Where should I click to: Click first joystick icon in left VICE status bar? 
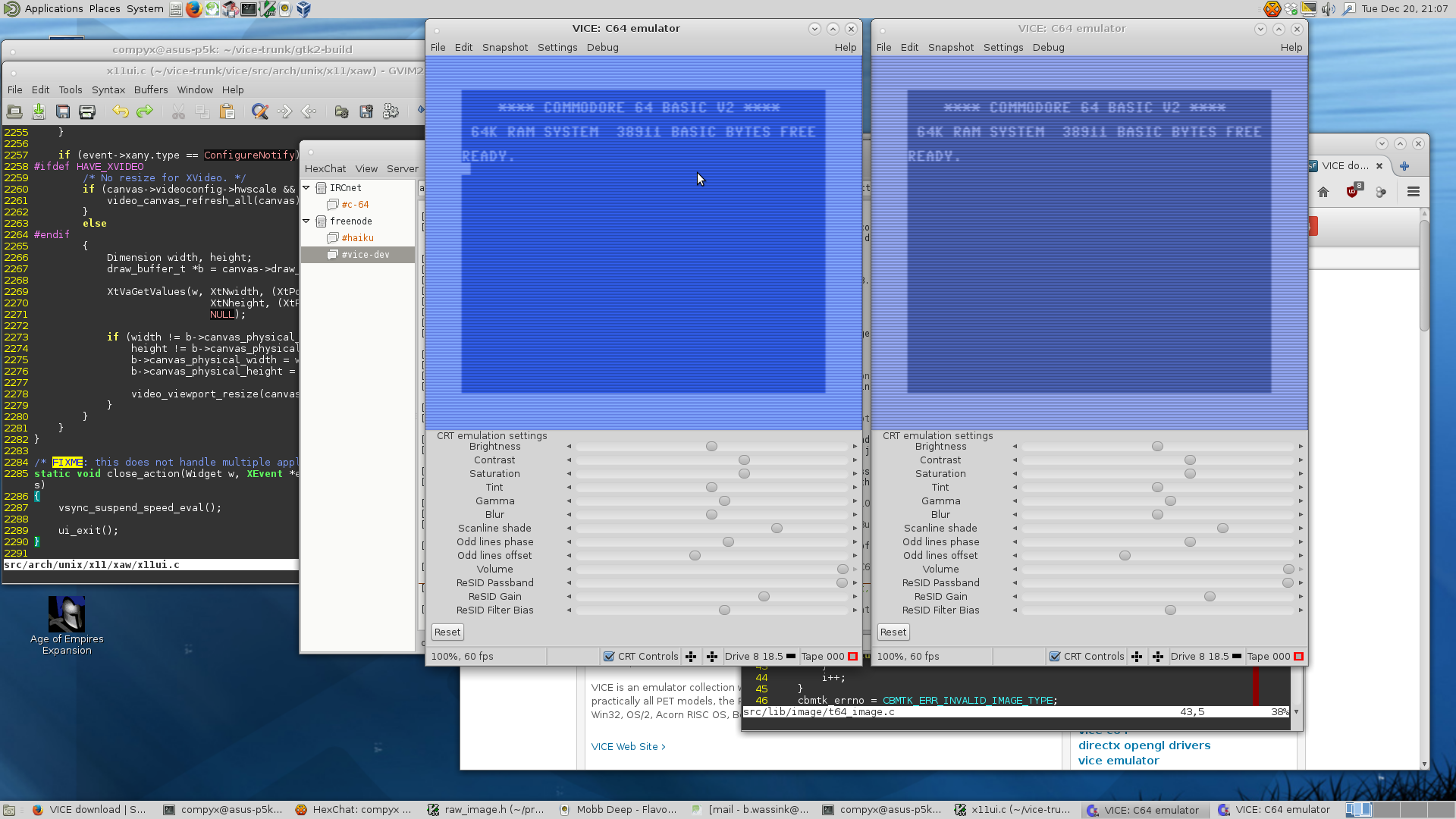point(691,657)
